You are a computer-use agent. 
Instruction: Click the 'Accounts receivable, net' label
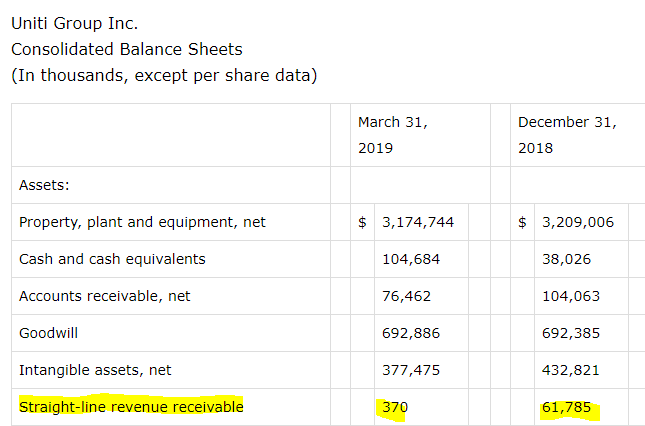[x=104, y=296]
